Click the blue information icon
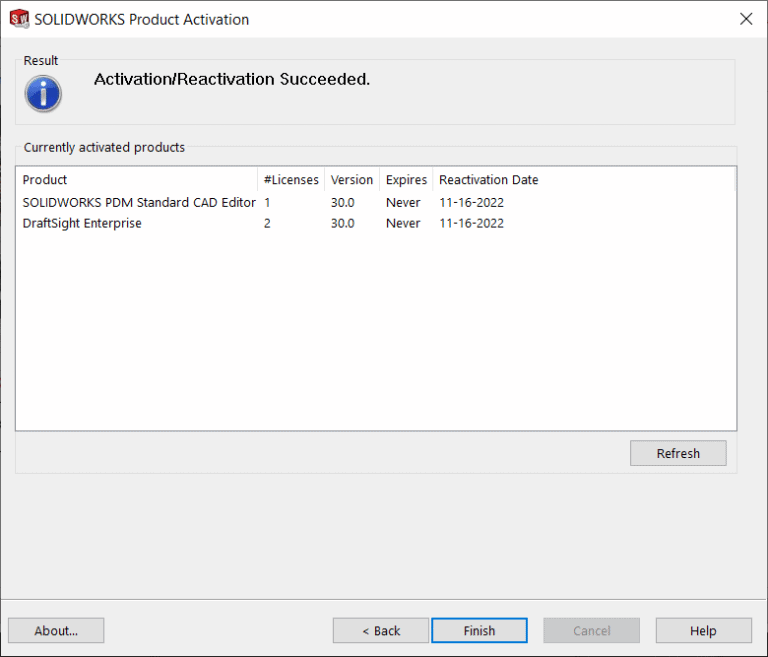 click(43, 93)
